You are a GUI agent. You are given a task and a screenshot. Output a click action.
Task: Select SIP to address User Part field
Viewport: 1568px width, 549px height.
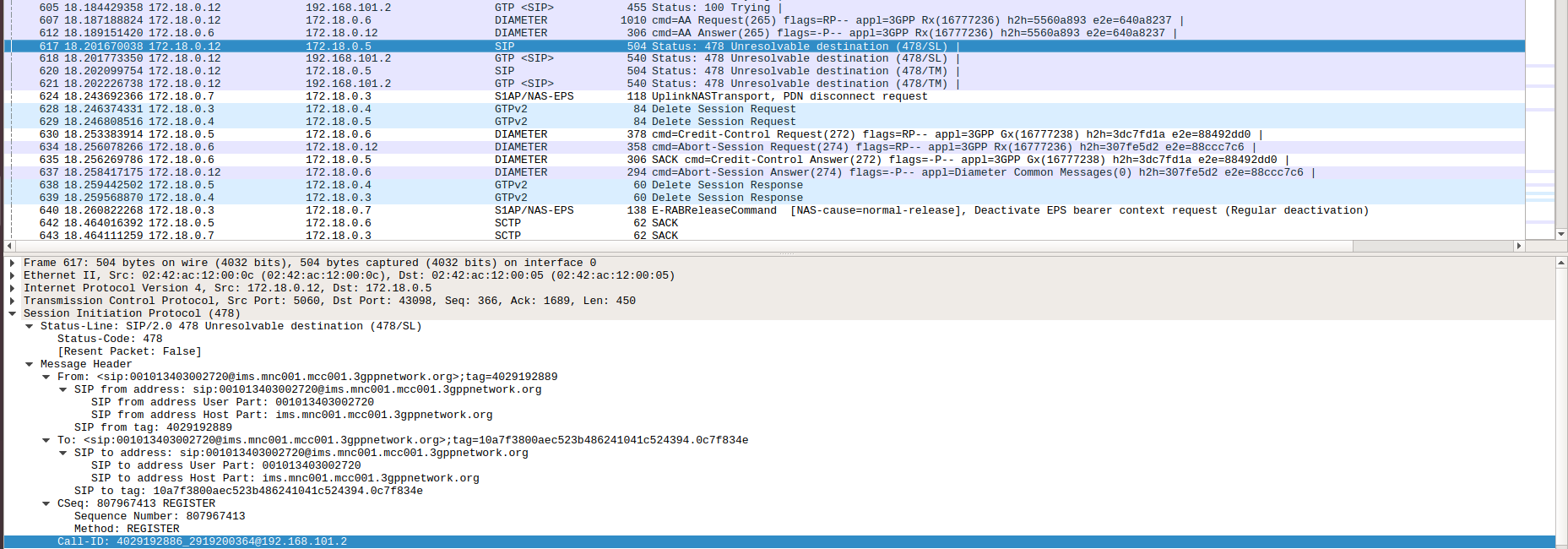click(x=225, y=465)
